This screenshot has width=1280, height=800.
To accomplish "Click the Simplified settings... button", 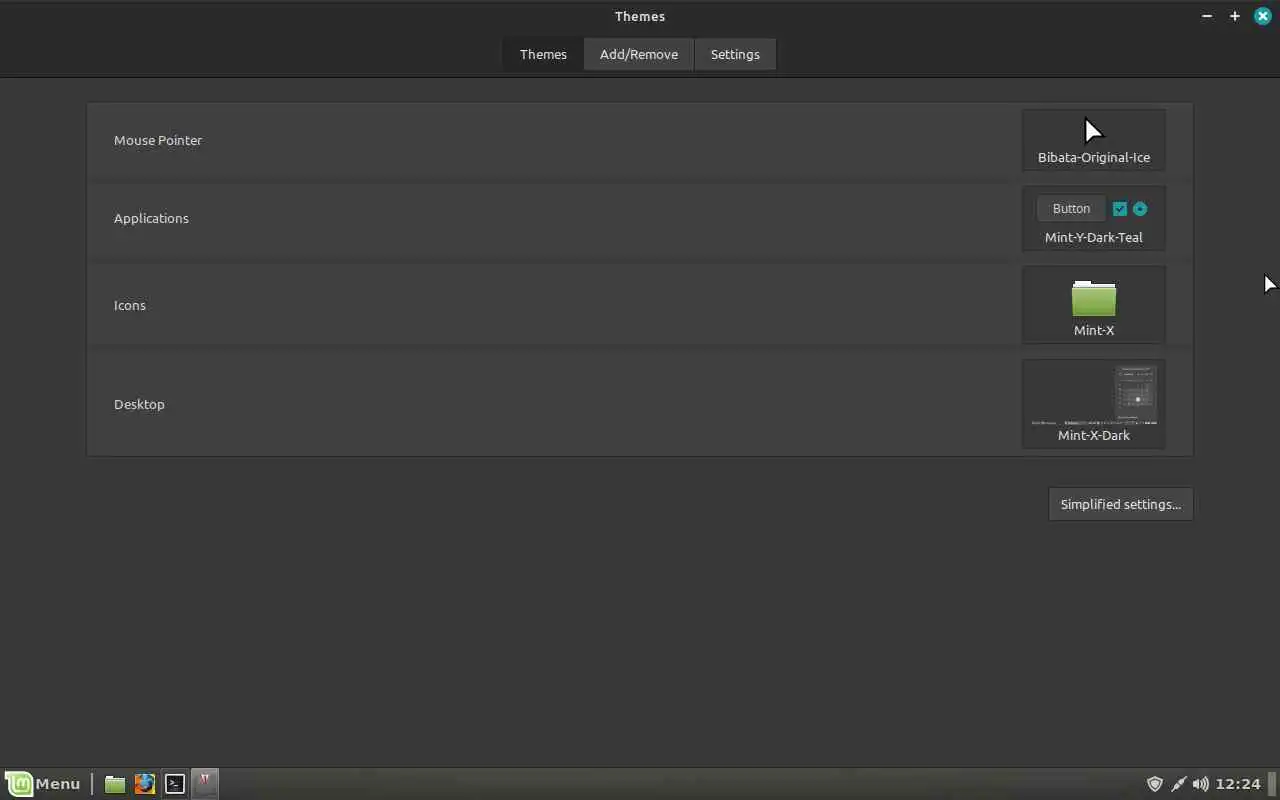I will (1121, 504).
